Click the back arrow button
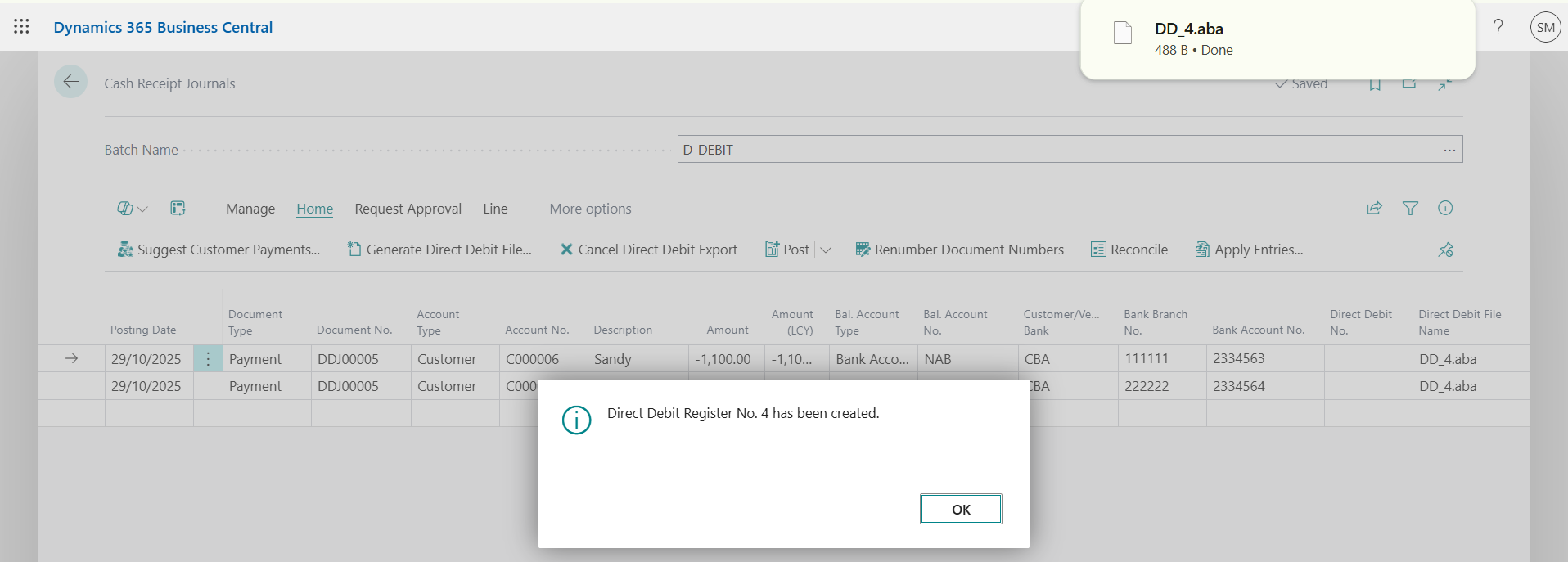Viewport: 1568px width, 562px height. [x=71, y=82]
